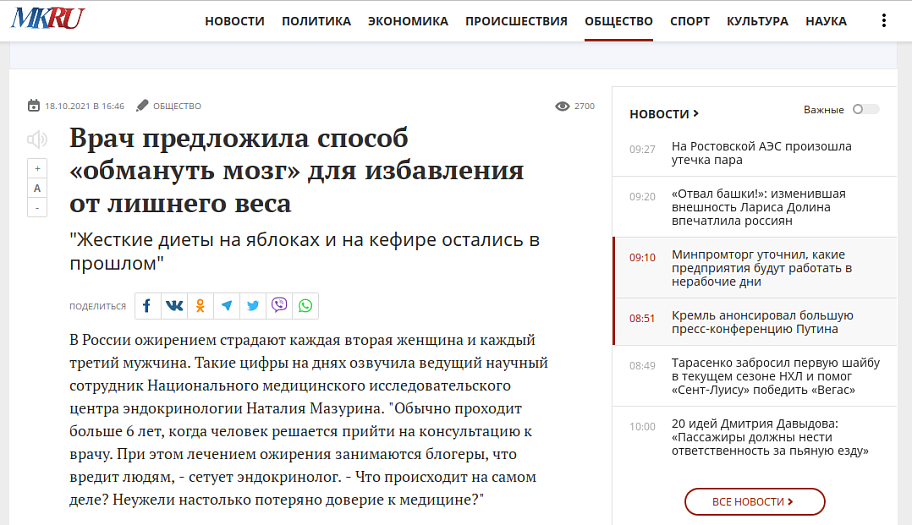Click the eye views icon

pyautogui.click(x=562, y=106)
